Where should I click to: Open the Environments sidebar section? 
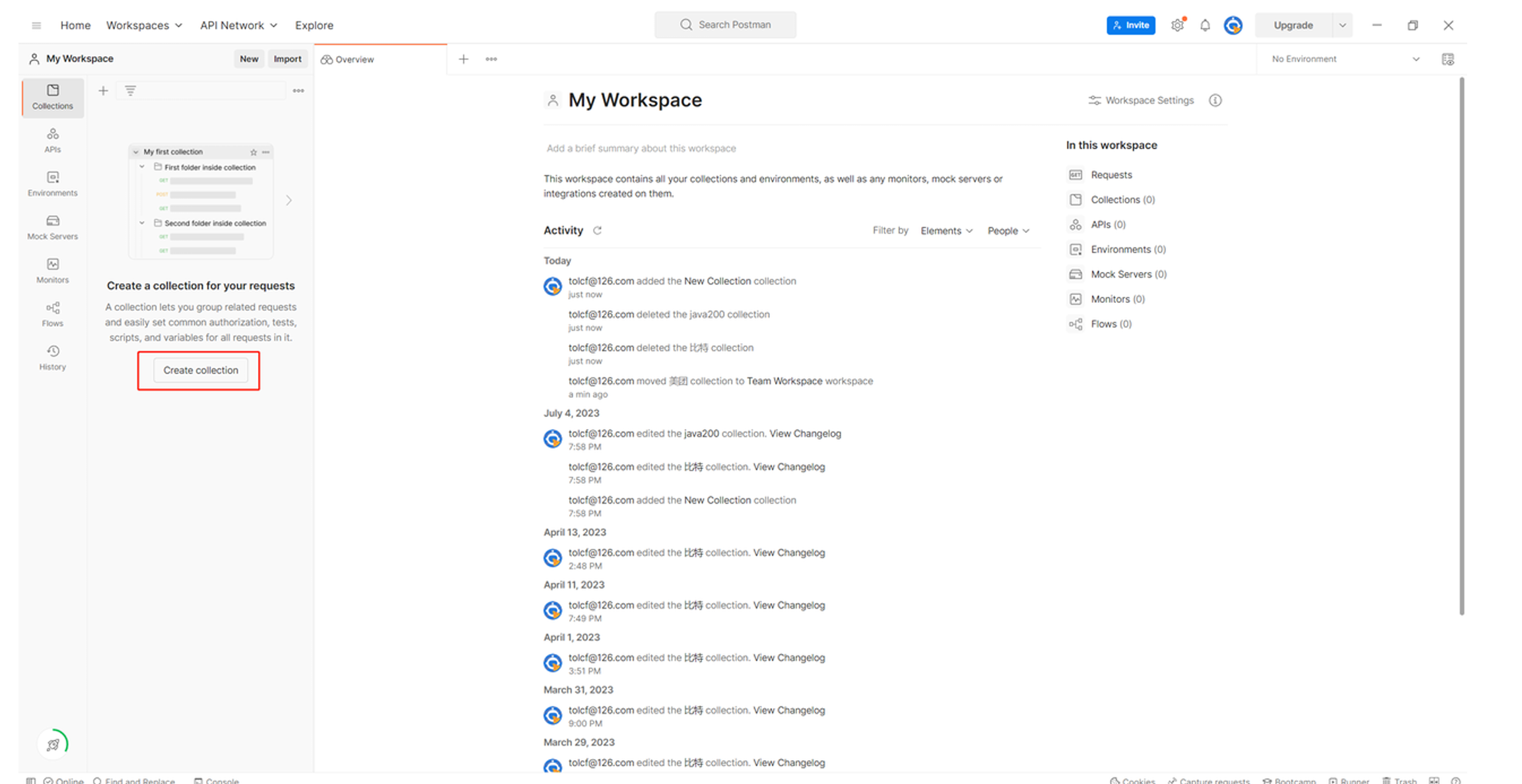pyautogui.click(x=53, y=184)
